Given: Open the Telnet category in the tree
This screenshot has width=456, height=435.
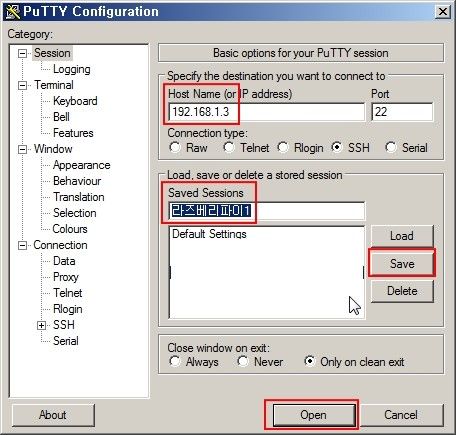Looking at the screenshot, I should 68,293.
